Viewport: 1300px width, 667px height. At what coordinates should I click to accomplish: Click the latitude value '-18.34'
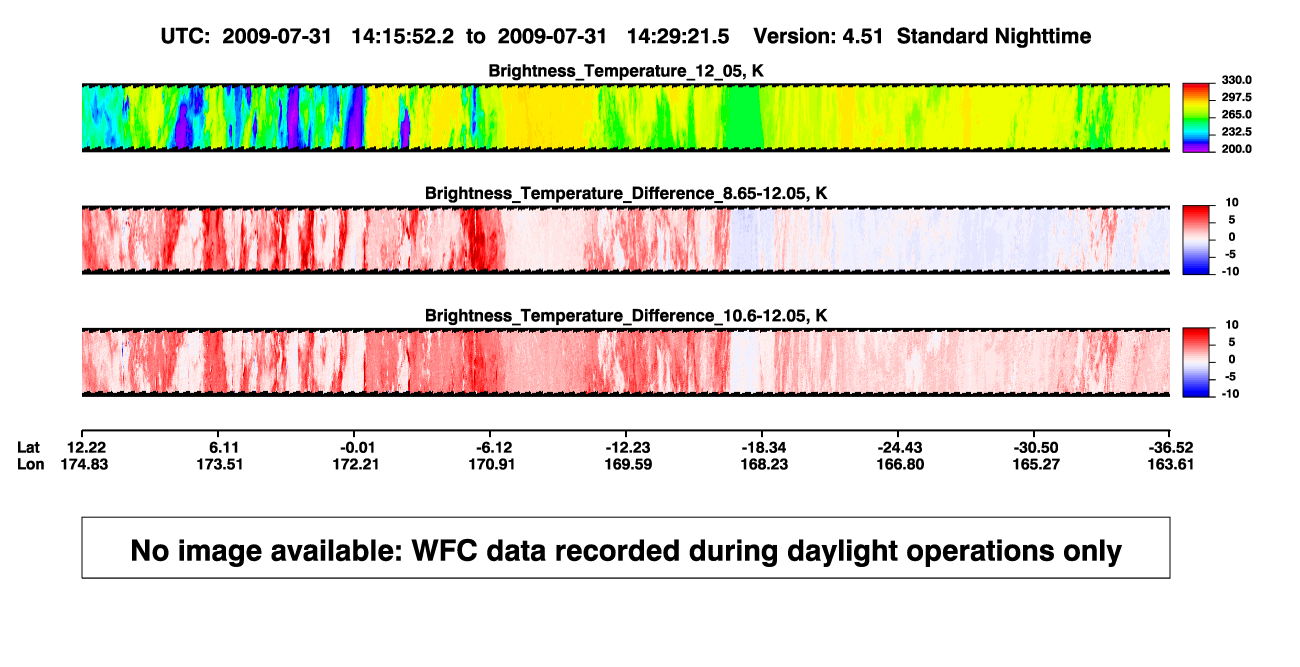click(x=766, y=447)
